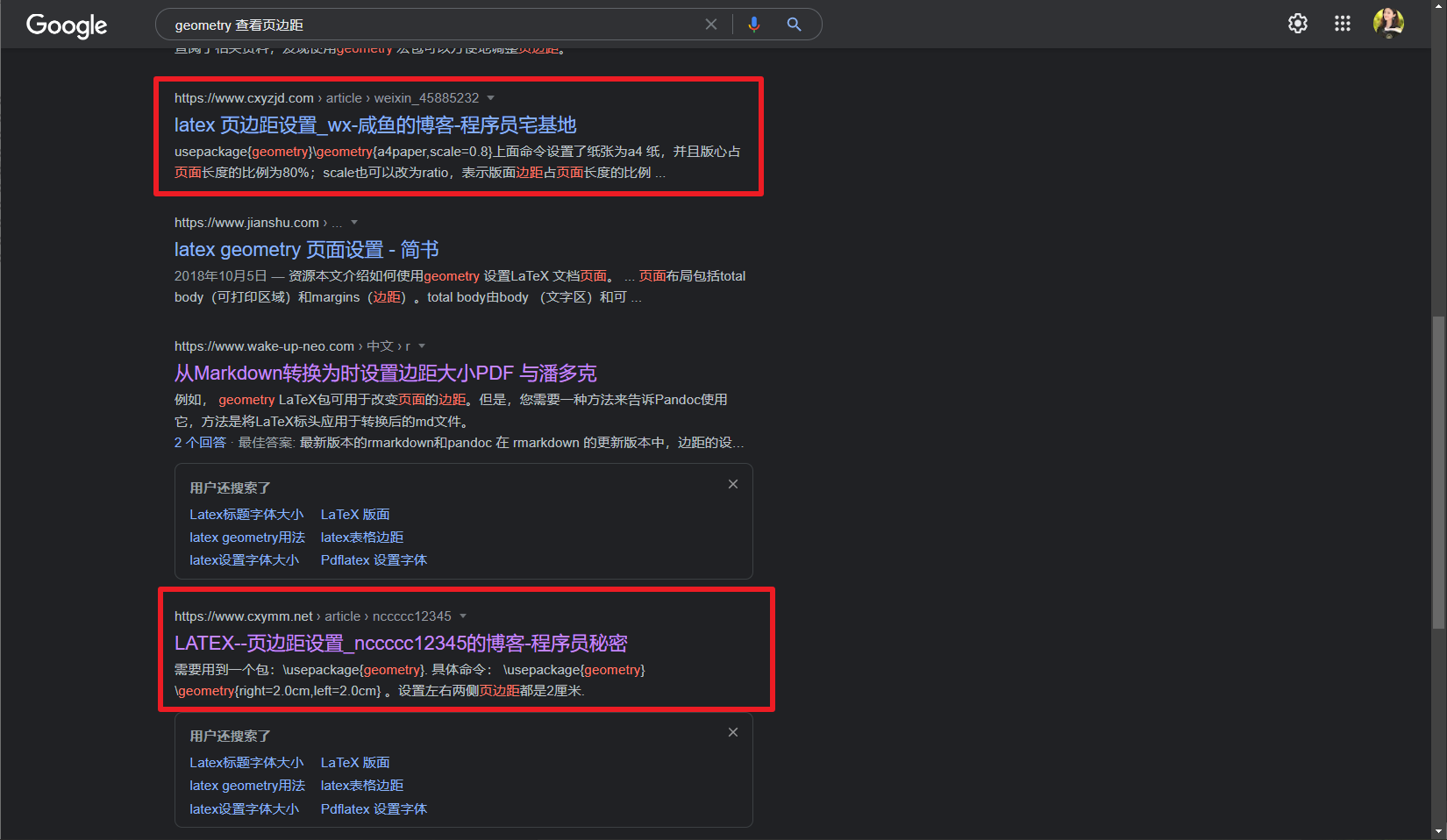Click 'LaTeX 版面' in the box above the cxymm result
The width and height of the screenshot is (1447, 840).
[x=355, y=515]
